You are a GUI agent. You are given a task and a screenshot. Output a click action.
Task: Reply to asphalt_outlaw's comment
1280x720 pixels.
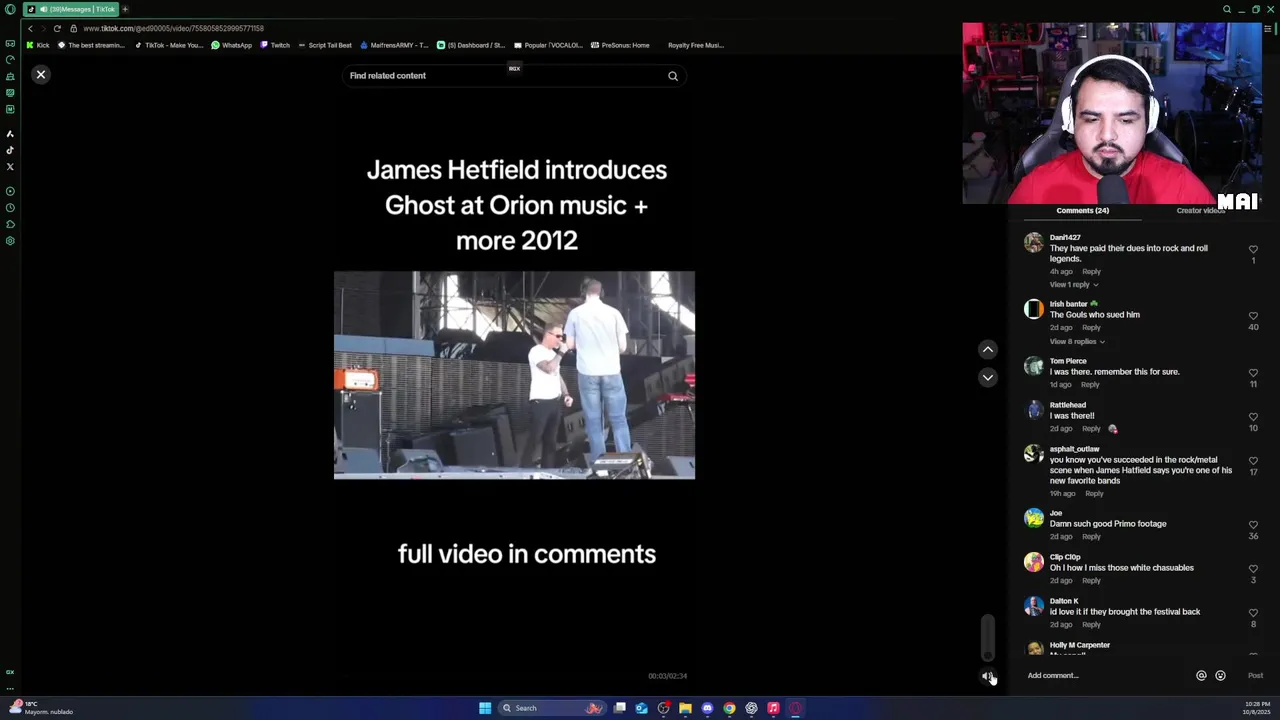[1094, 494]
